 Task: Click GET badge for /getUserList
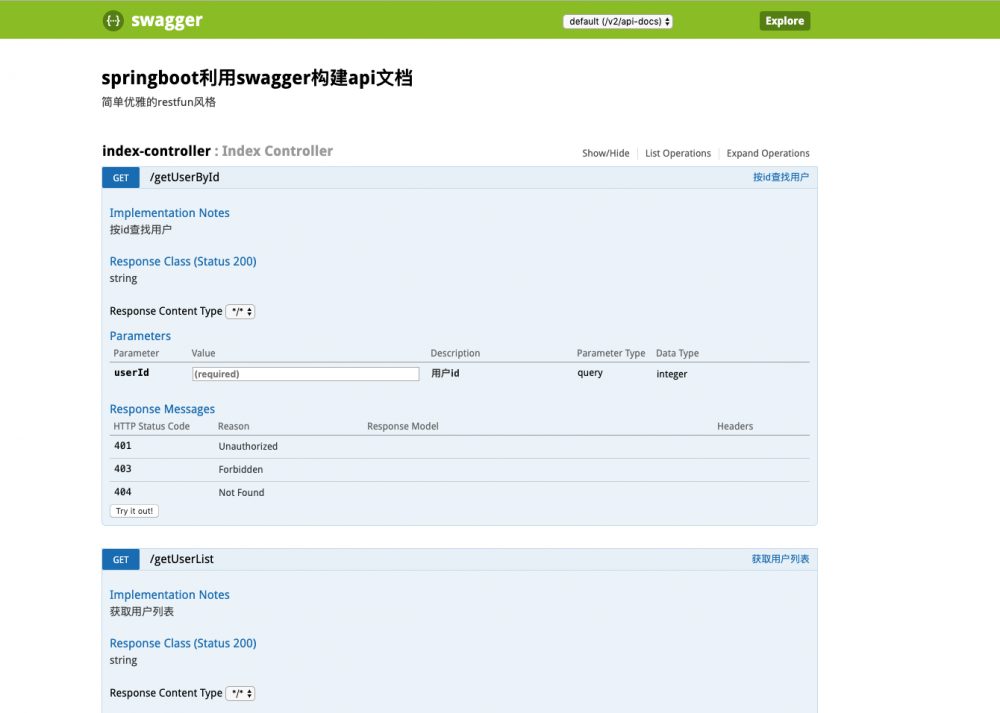click(x=121, y=559)
